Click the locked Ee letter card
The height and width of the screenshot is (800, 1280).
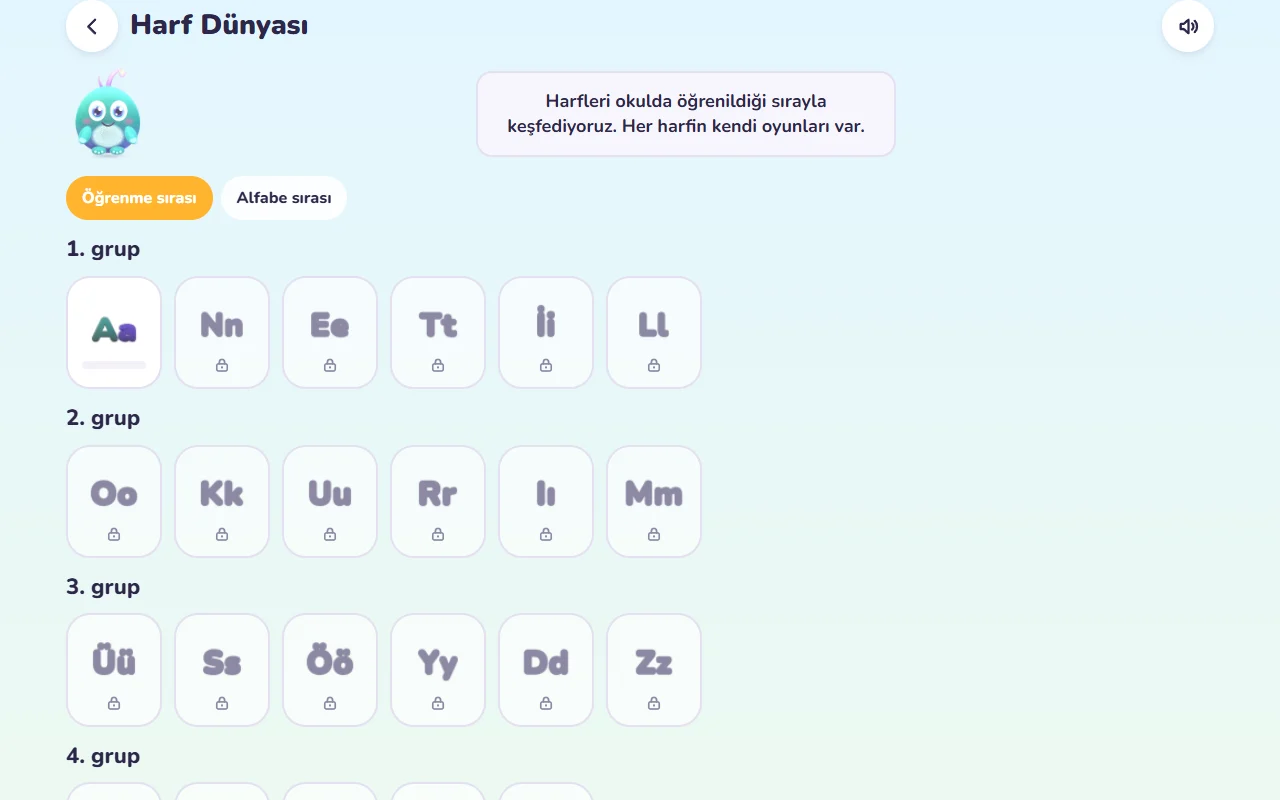point(330,332)
